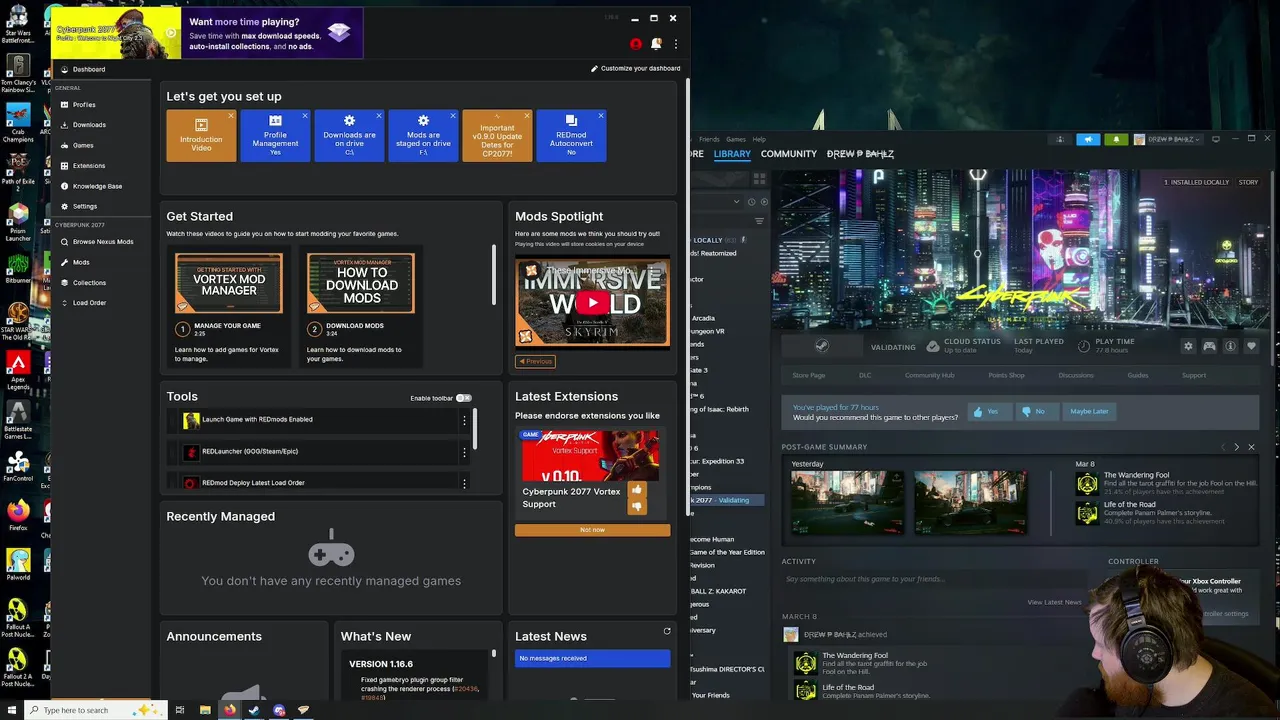Open Manage Your Game video thumbnail
1280x720 pixels.
coord(229,283)
